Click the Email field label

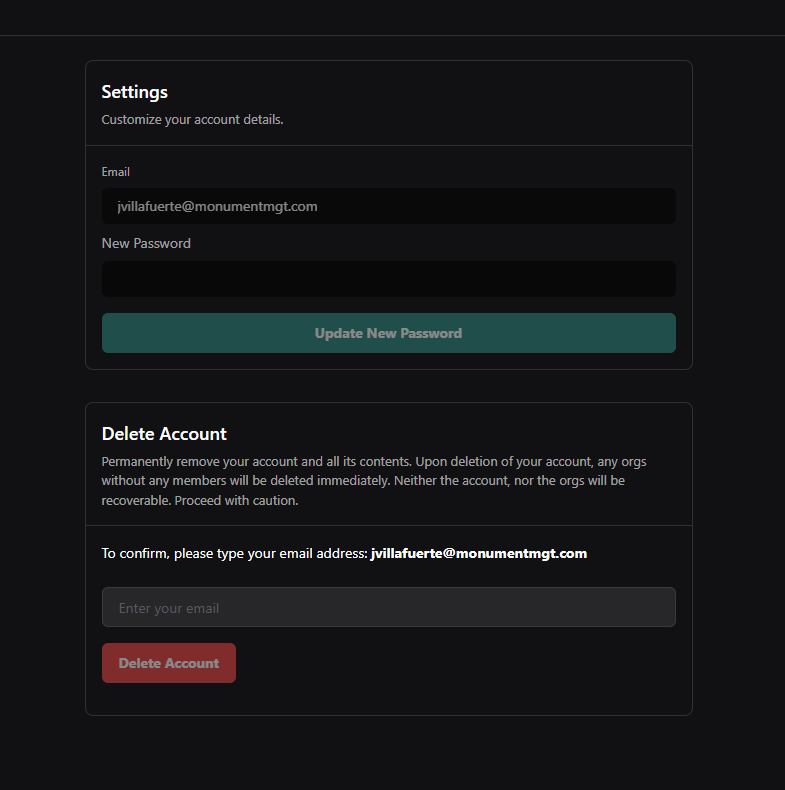[x=116, y=172]
